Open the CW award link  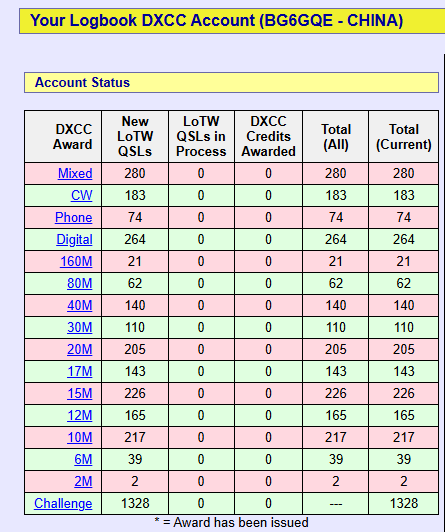point(81,195)
